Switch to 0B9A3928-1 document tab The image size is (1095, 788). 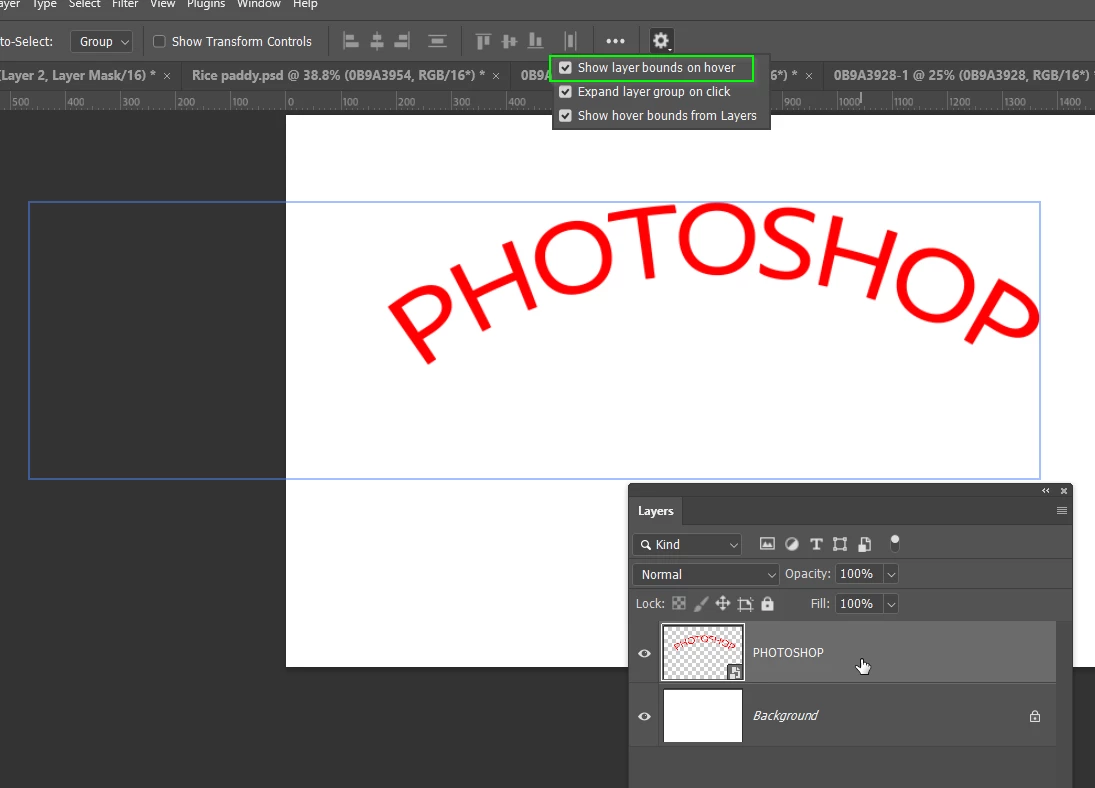pos(961,75)
